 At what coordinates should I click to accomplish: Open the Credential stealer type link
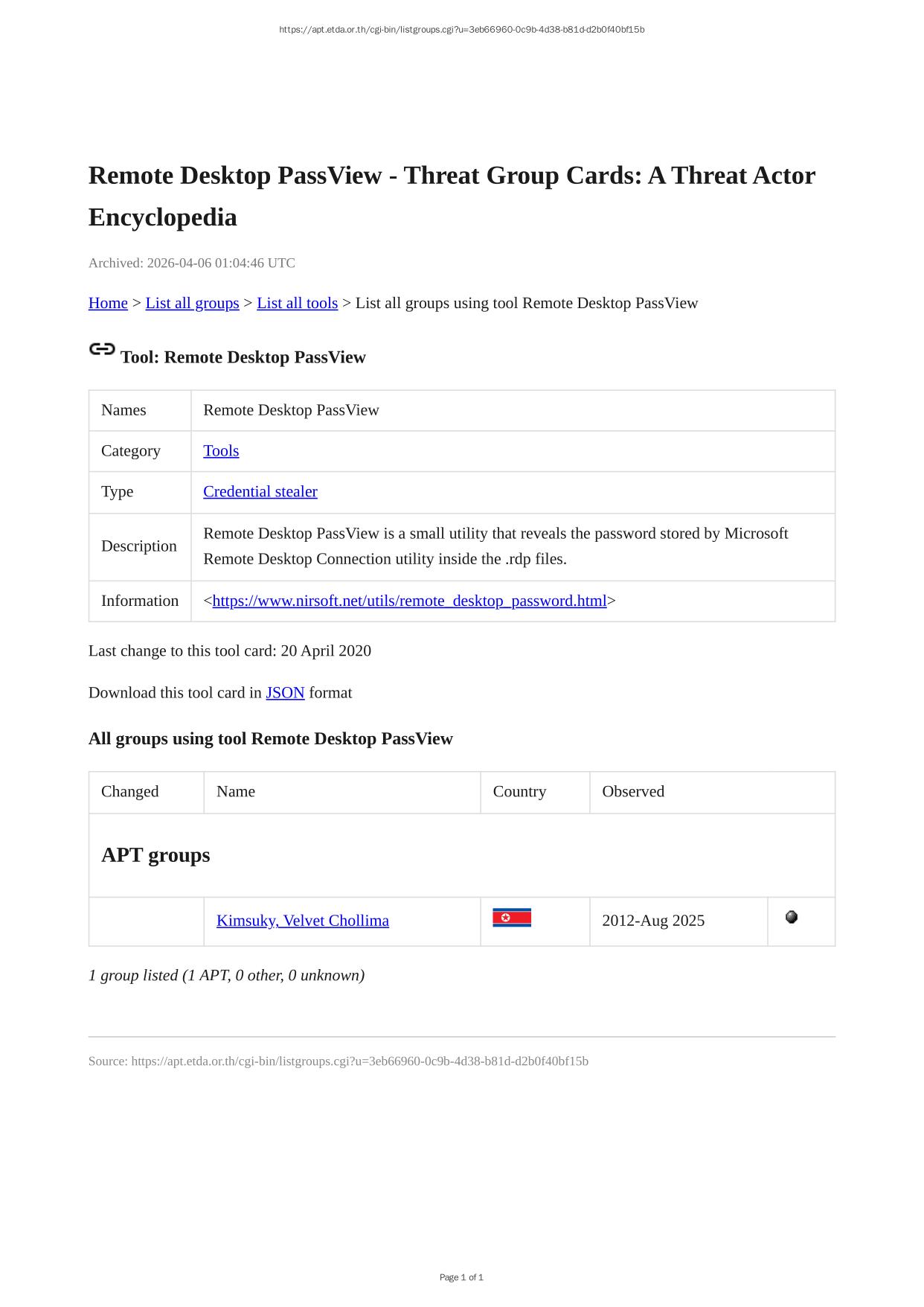point(260,492)
